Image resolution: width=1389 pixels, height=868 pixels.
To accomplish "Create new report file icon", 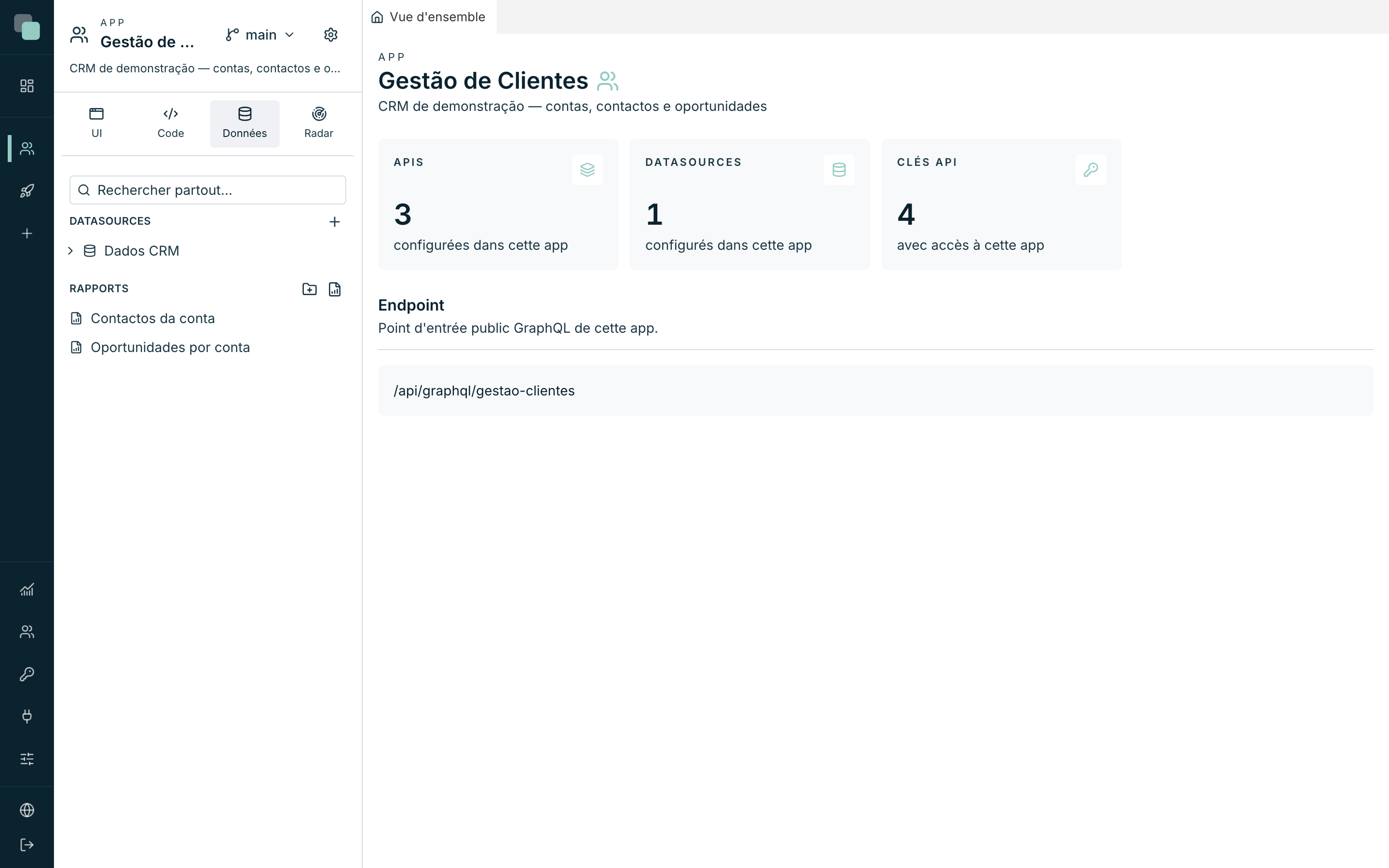I will (335, 289).
